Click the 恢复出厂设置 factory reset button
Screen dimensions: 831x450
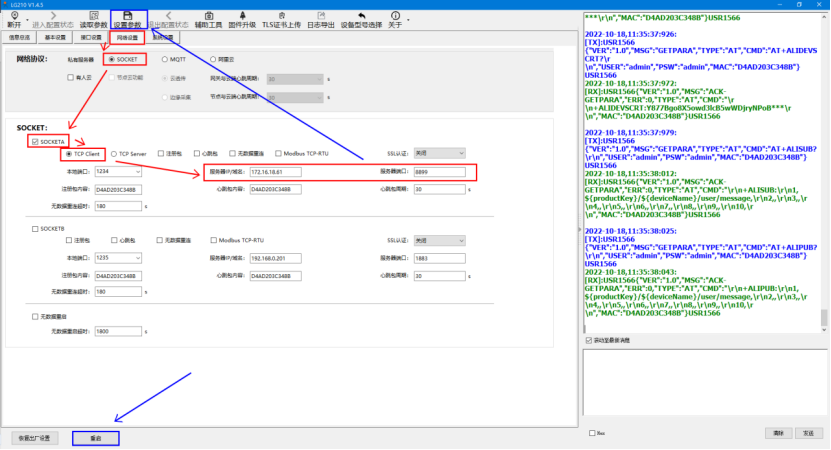coord(36,437)
